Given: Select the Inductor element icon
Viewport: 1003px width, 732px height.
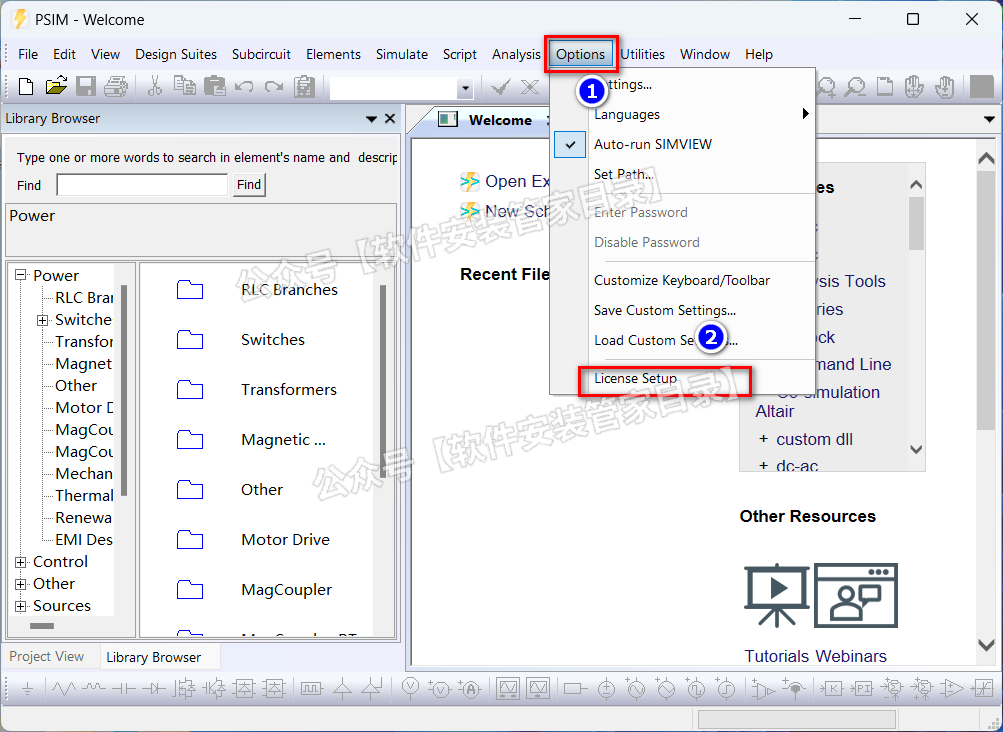Looking at the screenshot, I should (x=95, y=689).
